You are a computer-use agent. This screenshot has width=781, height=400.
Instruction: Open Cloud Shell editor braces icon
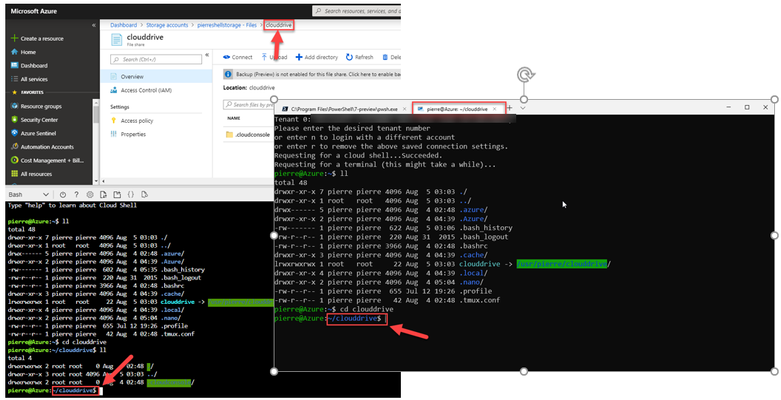130,194
